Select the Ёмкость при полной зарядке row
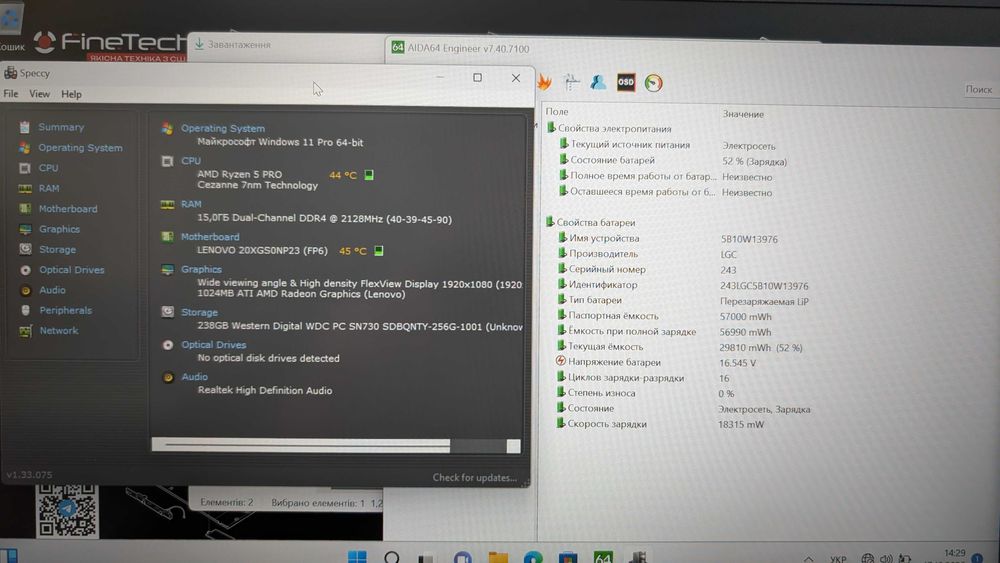The width and height of the screenshot is (1000, 563). point(665,332)
